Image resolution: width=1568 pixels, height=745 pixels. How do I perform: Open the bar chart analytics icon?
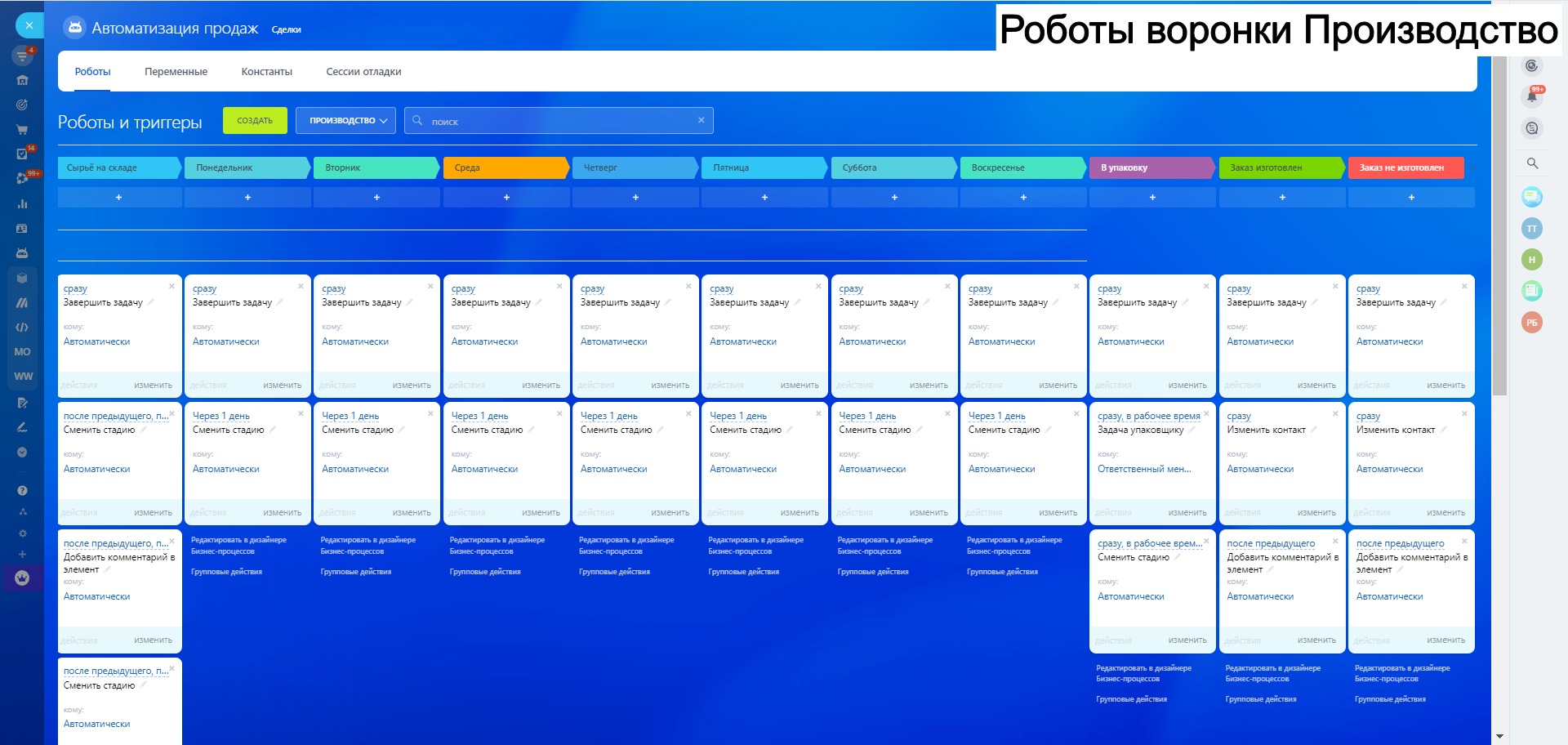23,203
